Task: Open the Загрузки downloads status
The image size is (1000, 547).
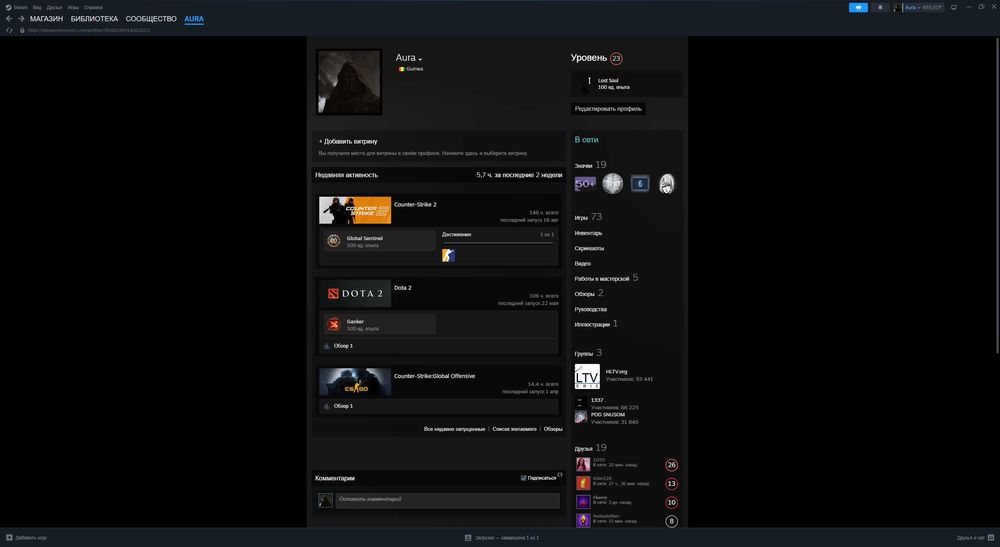Action: point(502,537)
